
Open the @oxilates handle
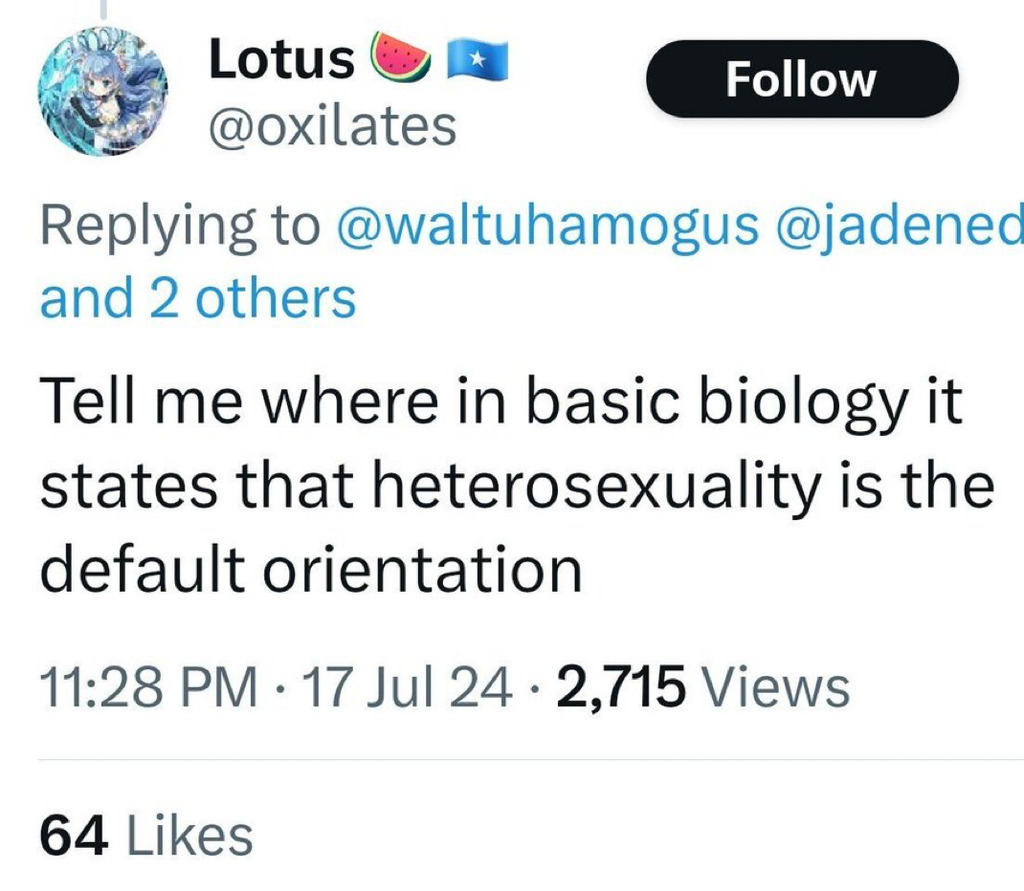(332, 127)
